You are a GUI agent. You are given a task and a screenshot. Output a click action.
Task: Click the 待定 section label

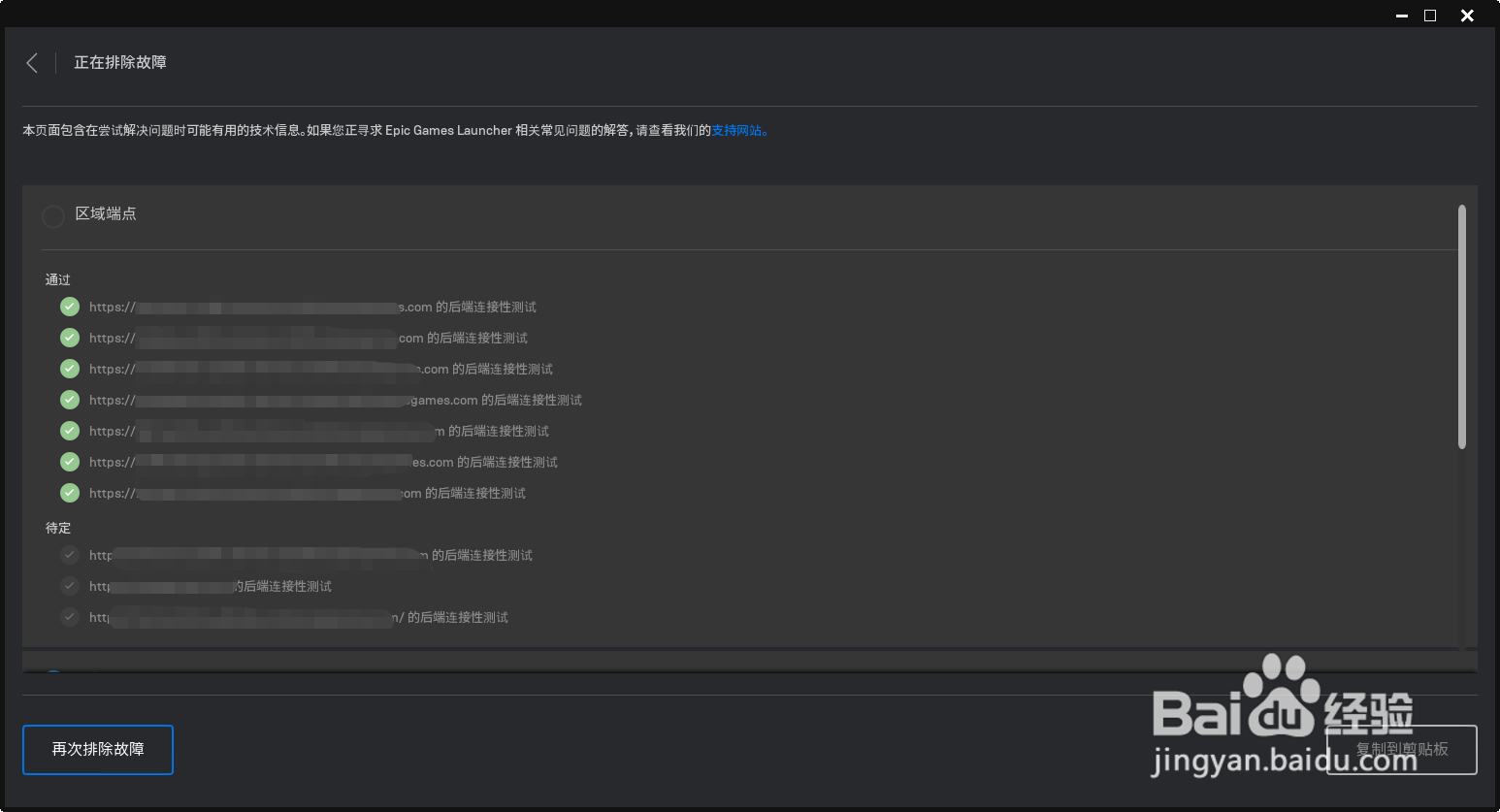(58, 528)
